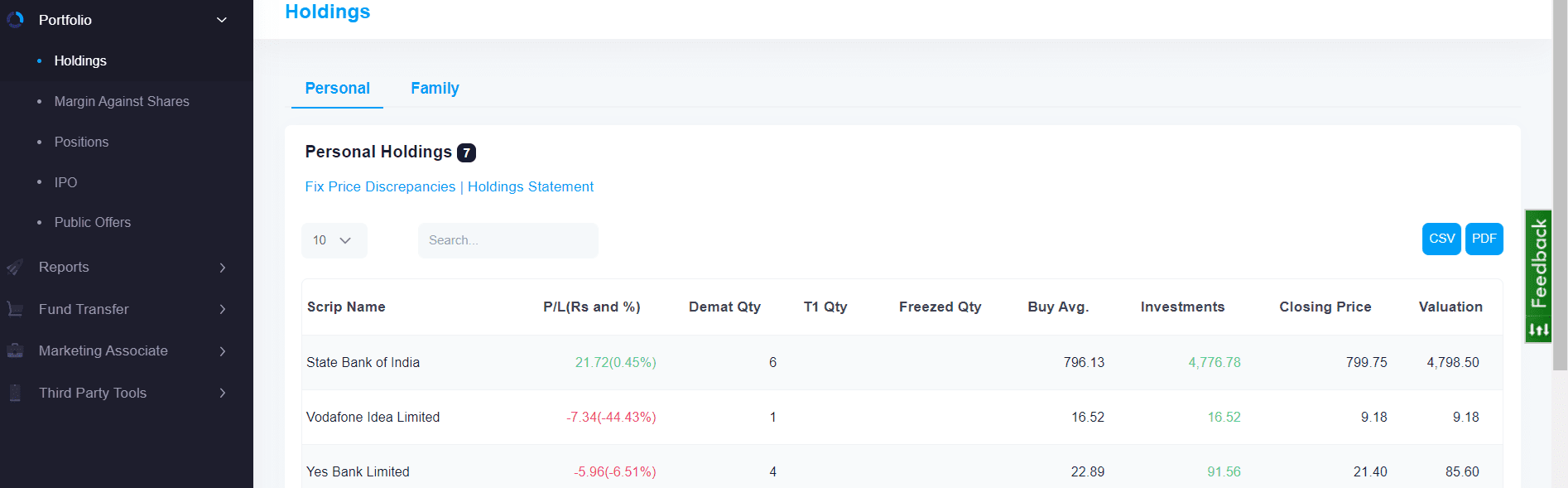Click State Bank closing price 799.75
Image resolution: width=1568 pixels, height=488 pixels.
pos(1367,362)
